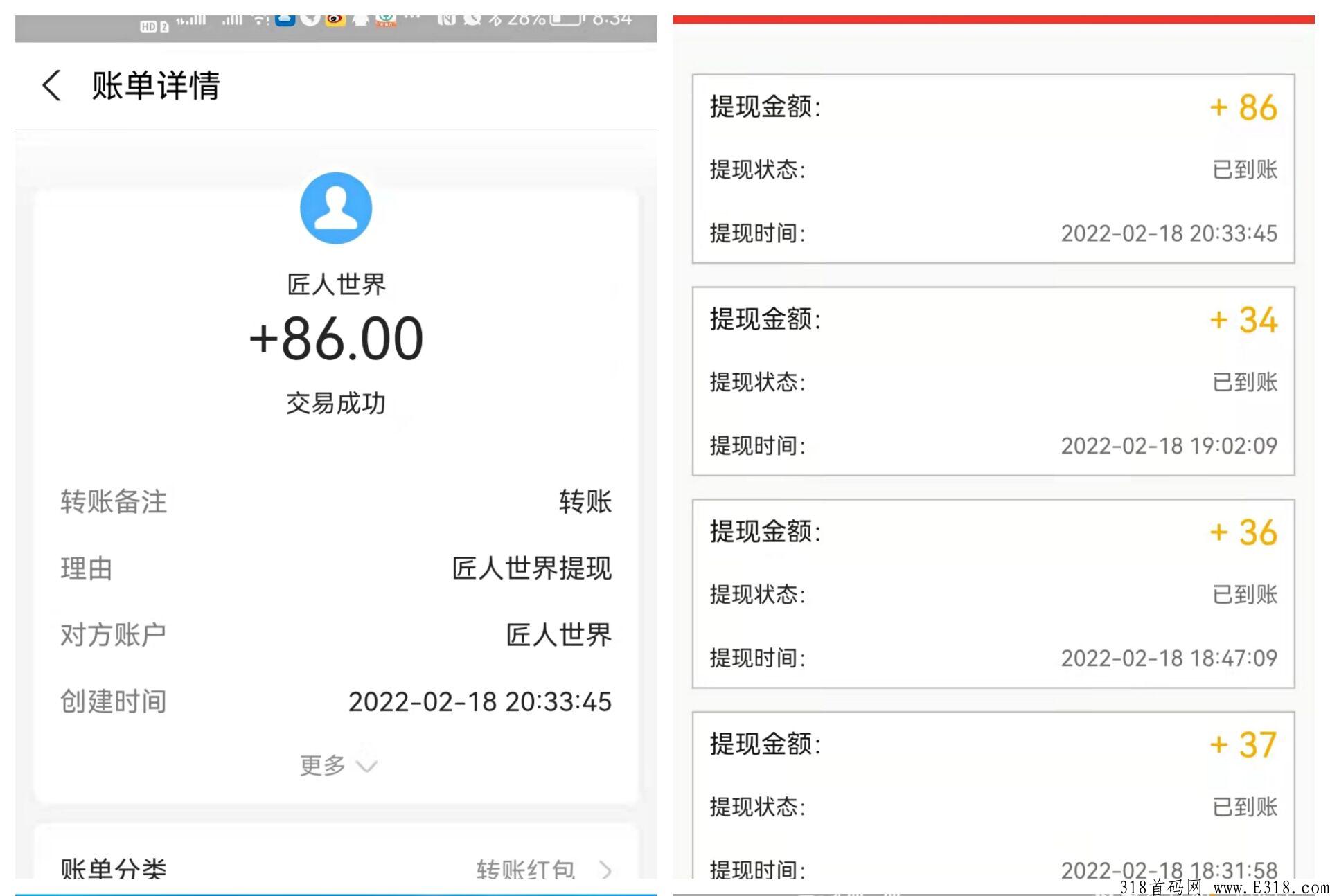Tap the back arrow beside 账单详情
This screenshot has width=1330, height=896.
[50, 86]
